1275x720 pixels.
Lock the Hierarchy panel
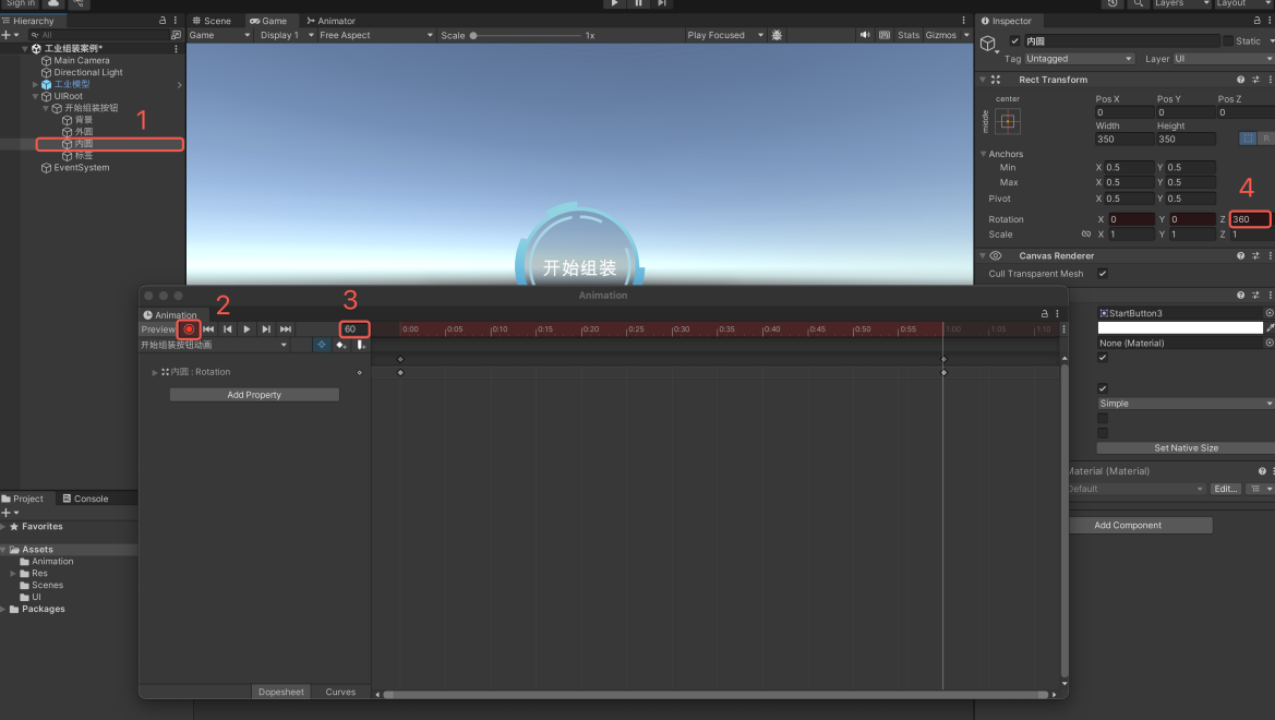[x=163, y=21]
